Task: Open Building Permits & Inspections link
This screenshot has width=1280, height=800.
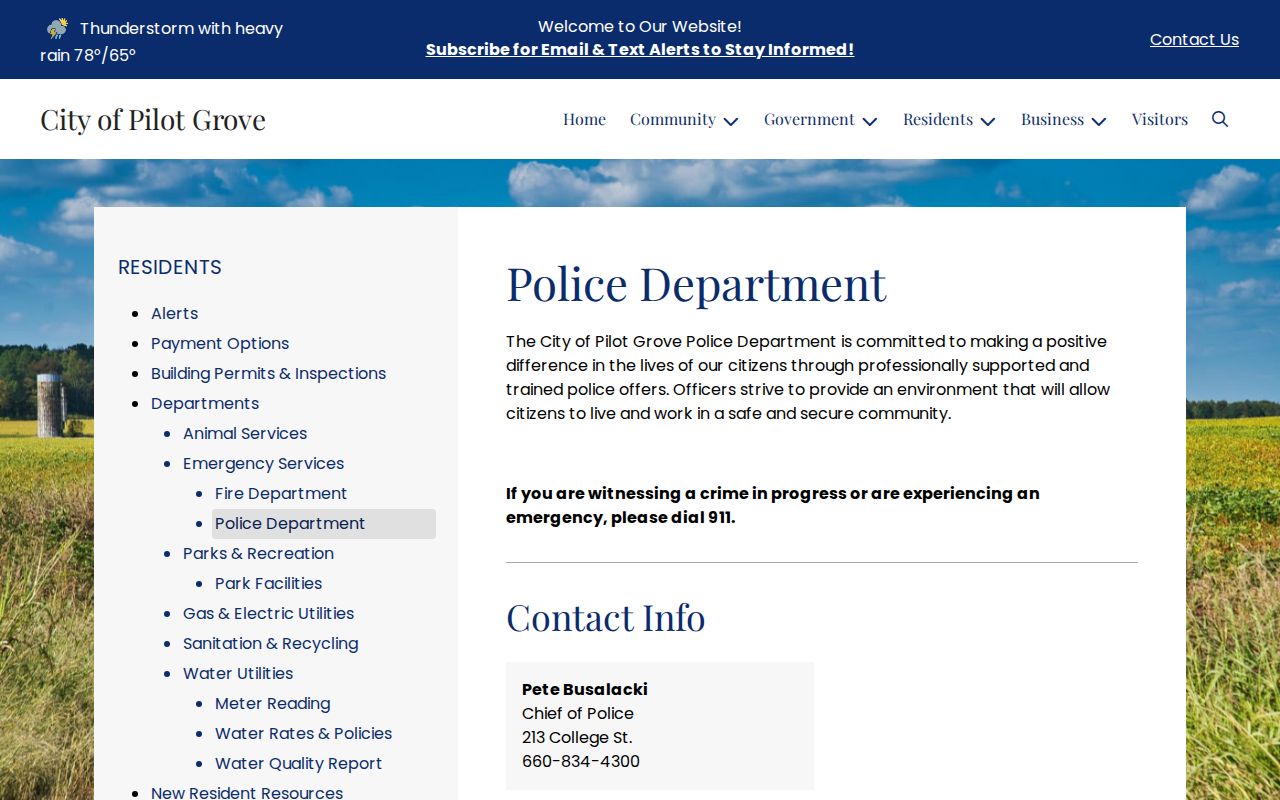Action: pos(268,373)
